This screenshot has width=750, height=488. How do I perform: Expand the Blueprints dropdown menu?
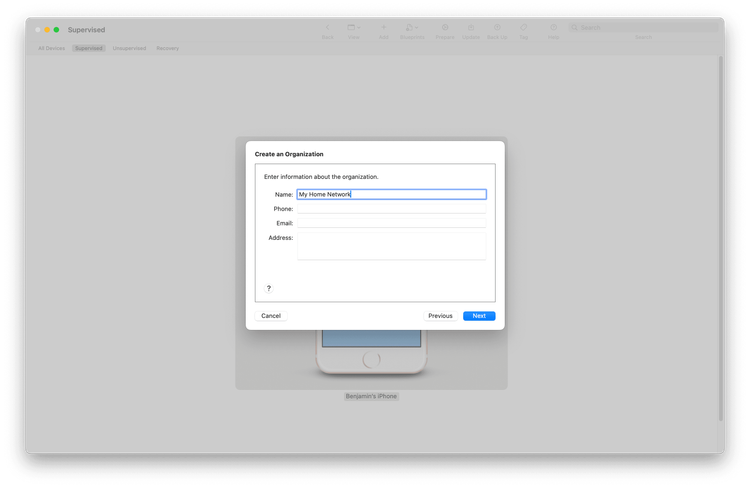tap(412, 29)
